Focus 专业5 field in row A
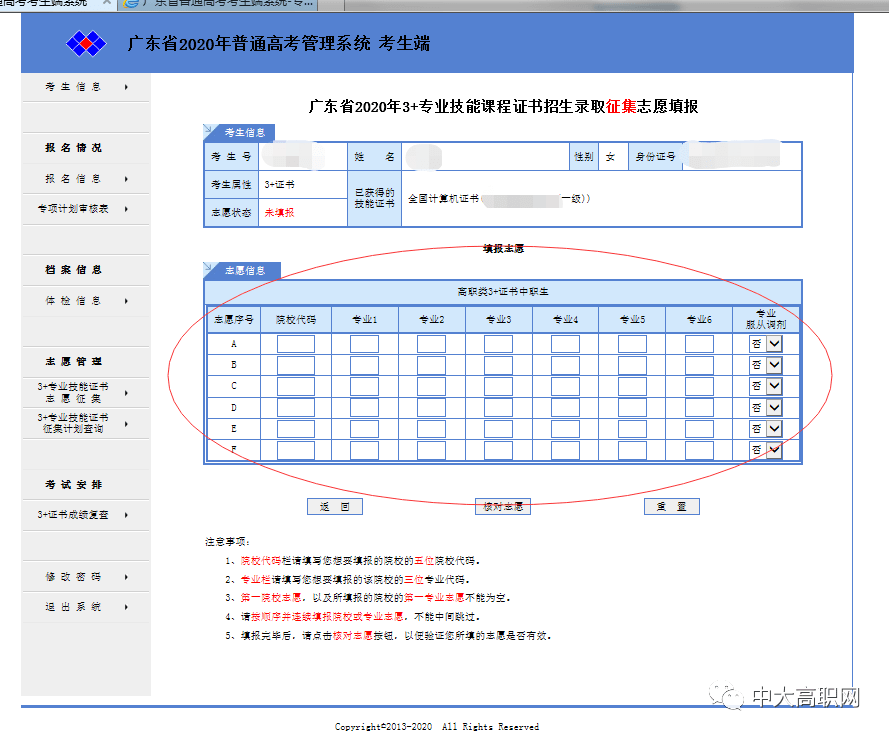 [632, 344]
